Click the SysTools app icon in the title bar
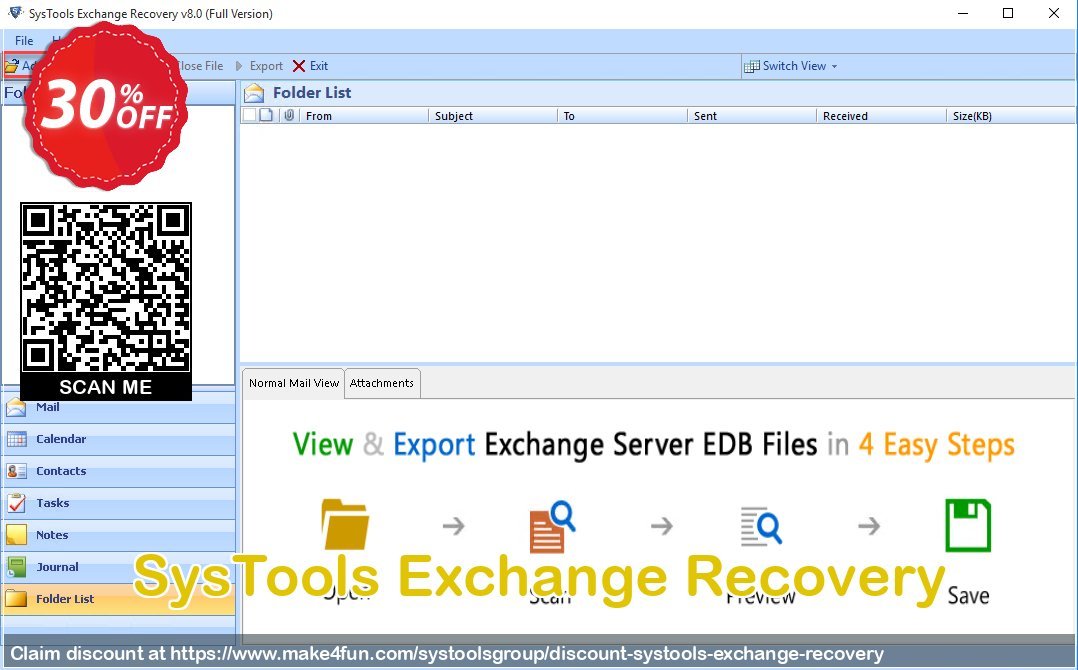The width and height of the screenshot is (1078, 670). [x=15, y=13]
